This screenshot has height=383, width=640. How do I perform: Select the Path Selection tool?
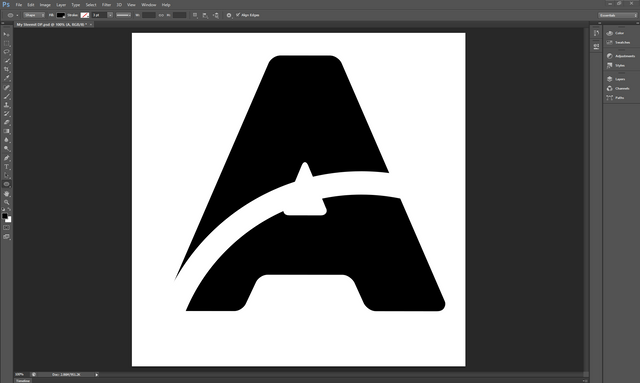pyautogui.click(x=7, y=176)
